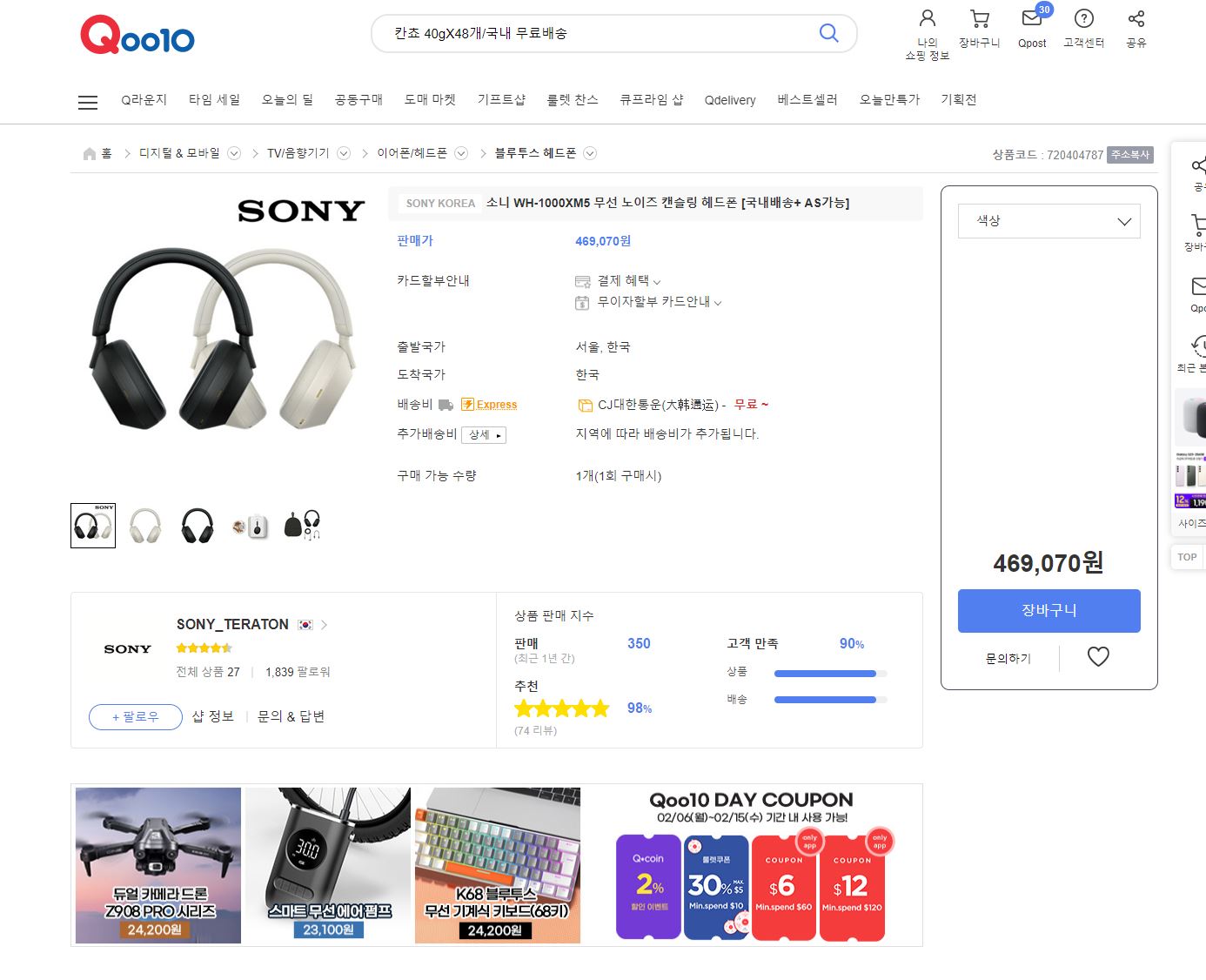Image resolution: width=1206 pixels, height=980 pixels.
Task: Open Qdelivery menu item
Action: [730, 100]
